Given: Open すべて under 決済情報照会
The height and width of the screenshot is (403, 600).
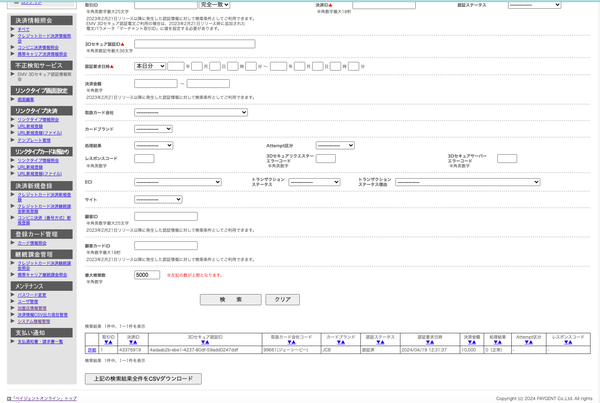Looking at the screenshot, I should (x=23, y=29).
